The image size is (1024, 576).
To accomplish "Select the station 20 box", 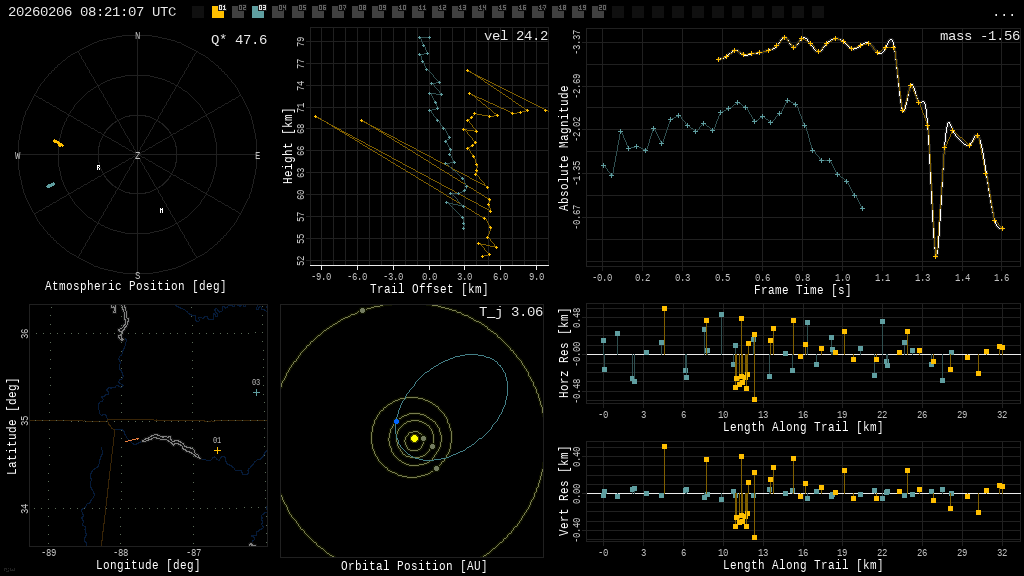I will (x=598, y=12).
